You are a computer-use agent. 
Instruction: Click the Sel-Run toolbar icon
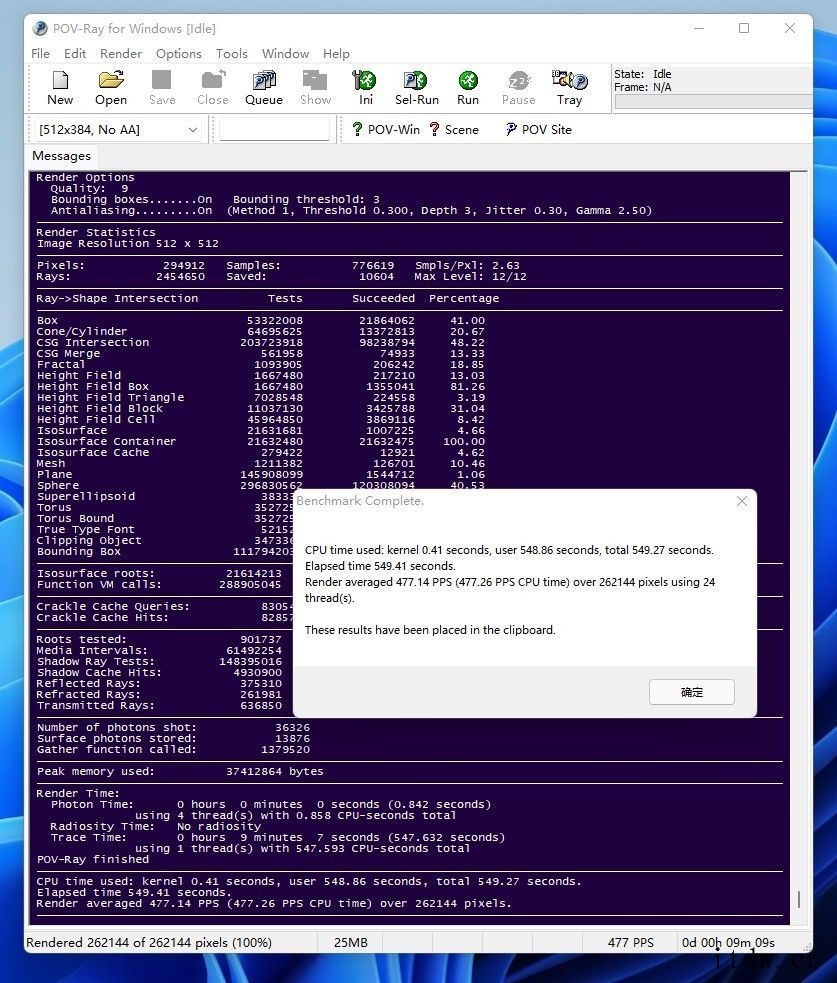[416, 88]
